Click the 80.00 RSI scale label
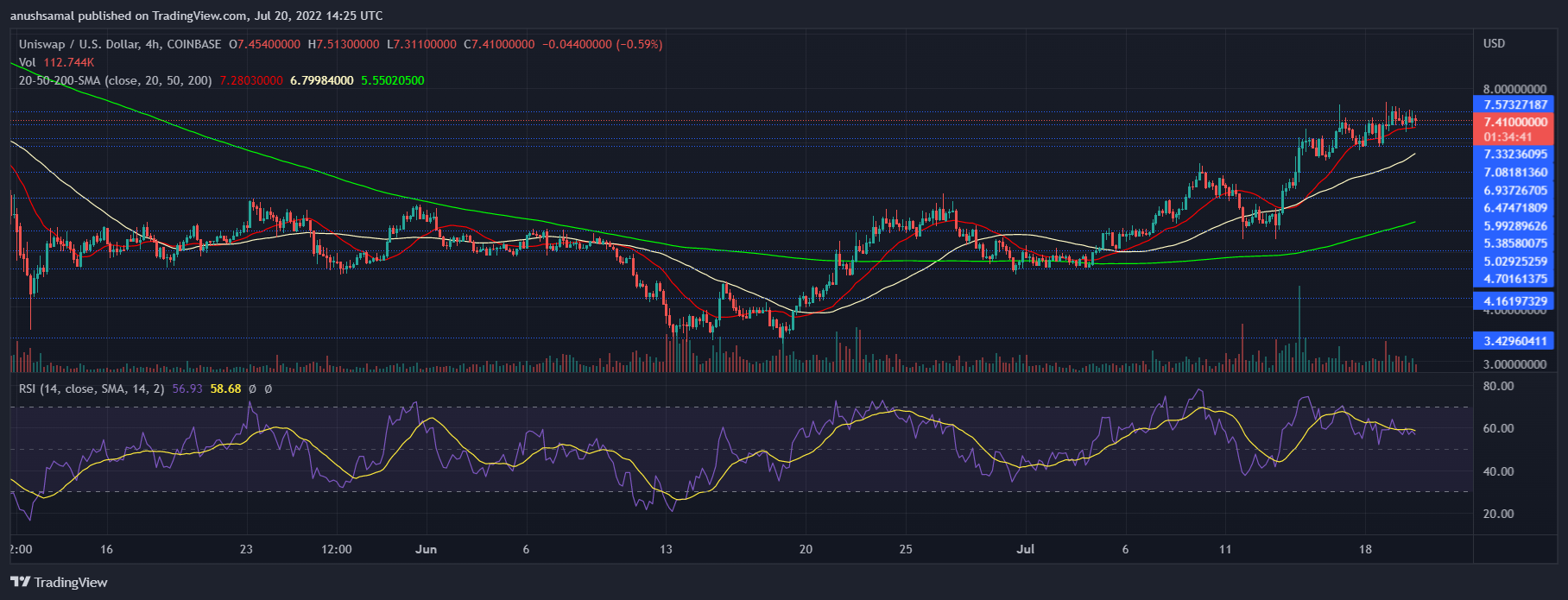The height and width of the screenshot is (600, 1568). coord(1498,386)
